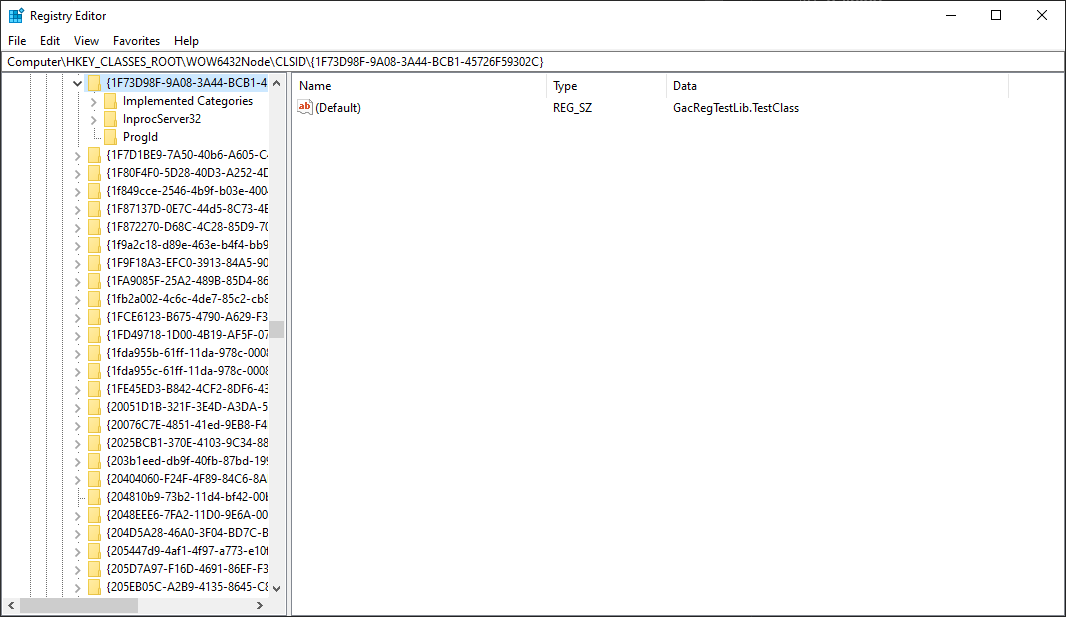Click the Type column header
The width and height of the screenshot is (1066, 617).
[x=565, y=86]
